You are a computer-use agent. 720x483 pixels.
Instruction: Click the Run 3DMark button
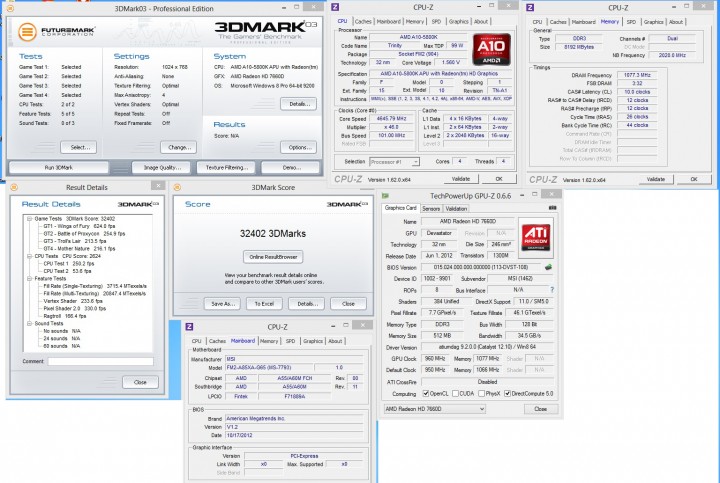(58, 168)
